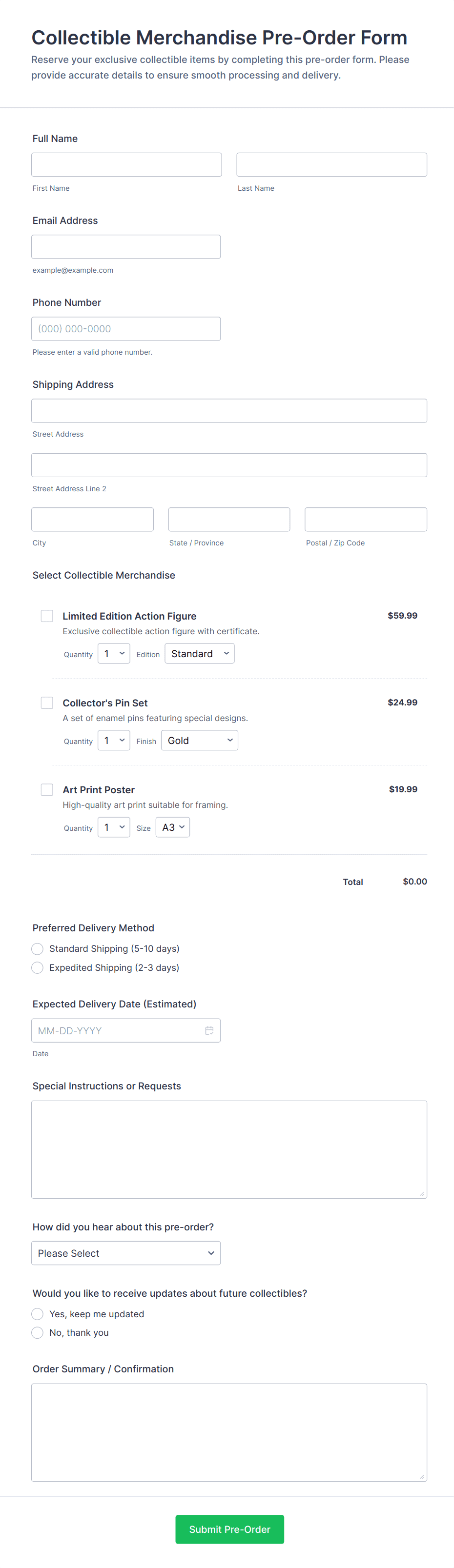Click the Order Summary / Confirmation textarea

point(229,1432)
